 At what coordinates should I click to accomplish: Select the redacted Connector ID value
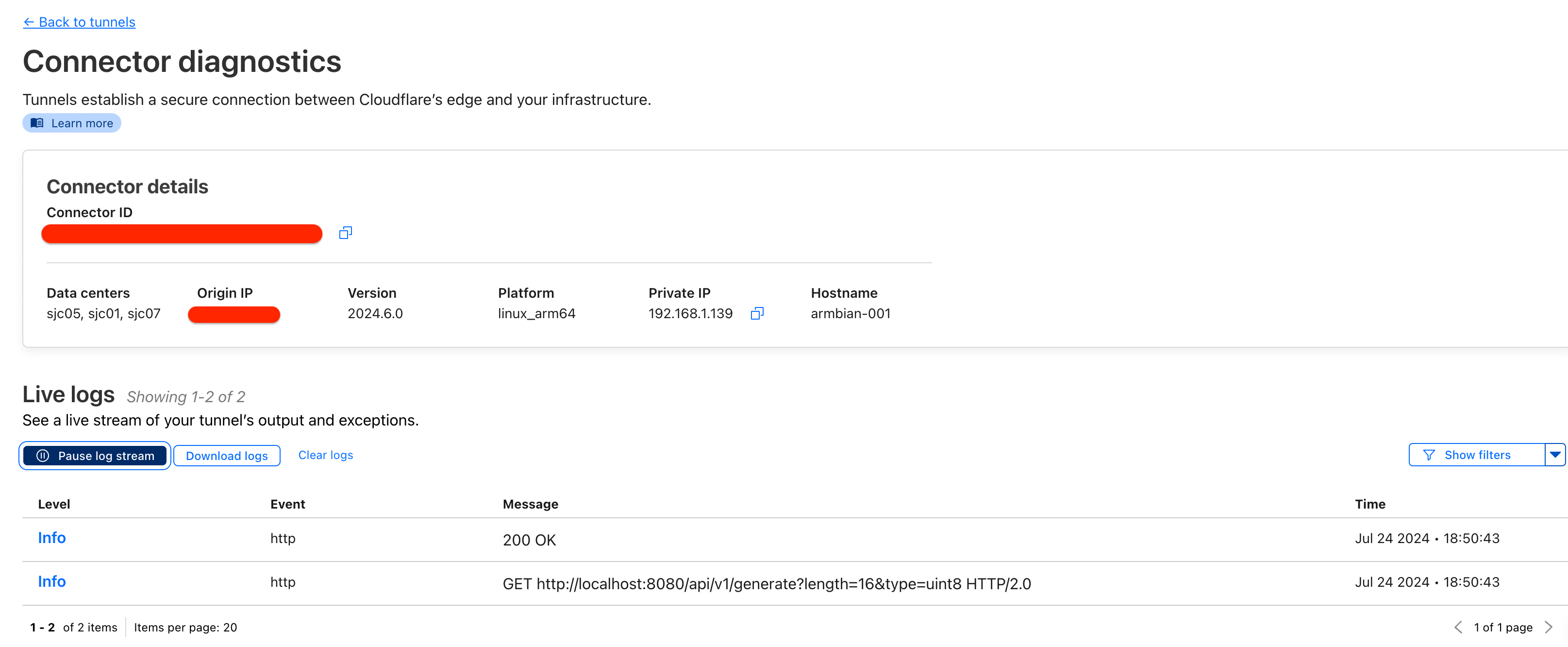click(x=182, y=233)
